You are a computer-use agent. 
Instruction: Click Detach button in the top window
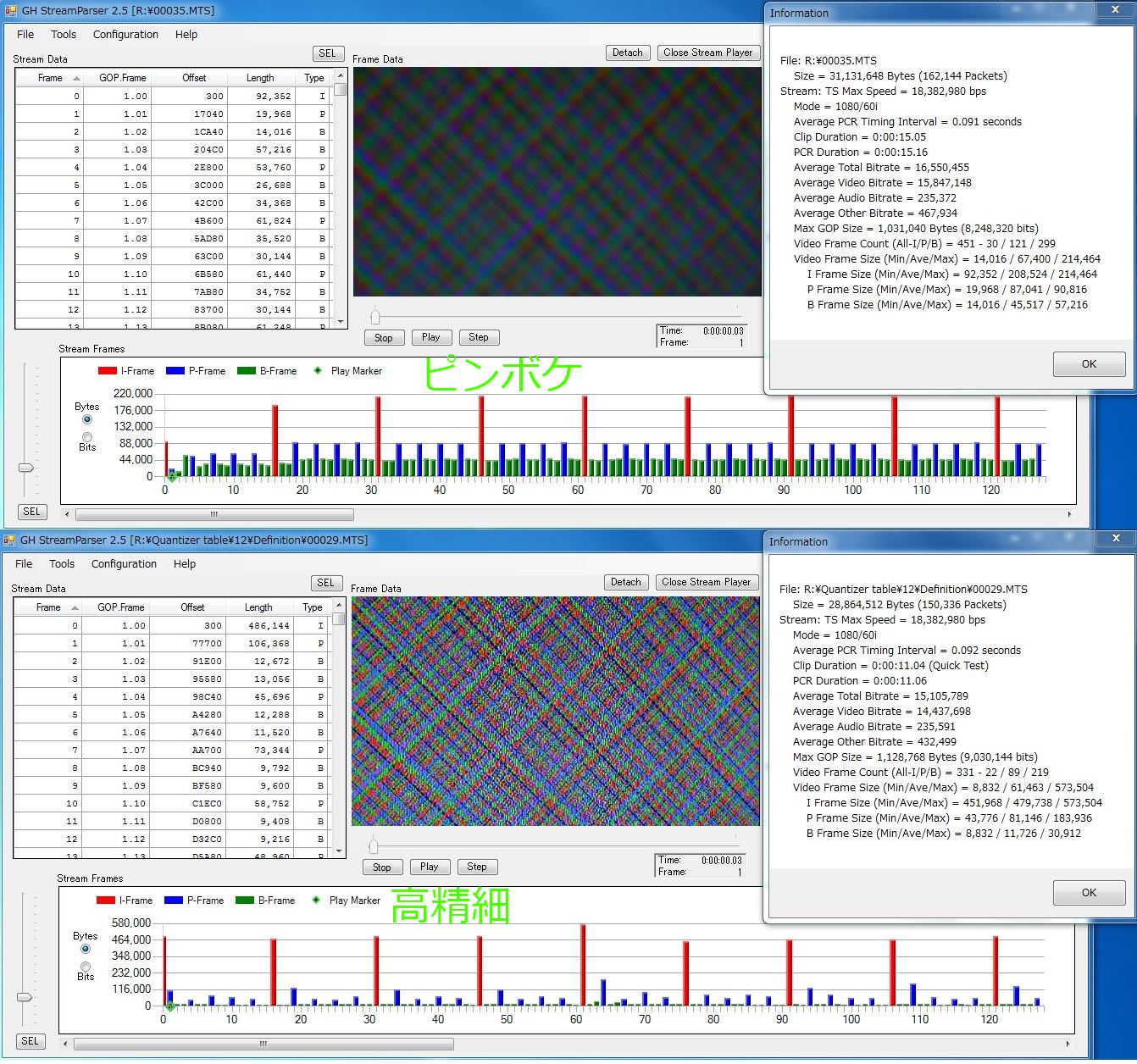coord(627,53)
